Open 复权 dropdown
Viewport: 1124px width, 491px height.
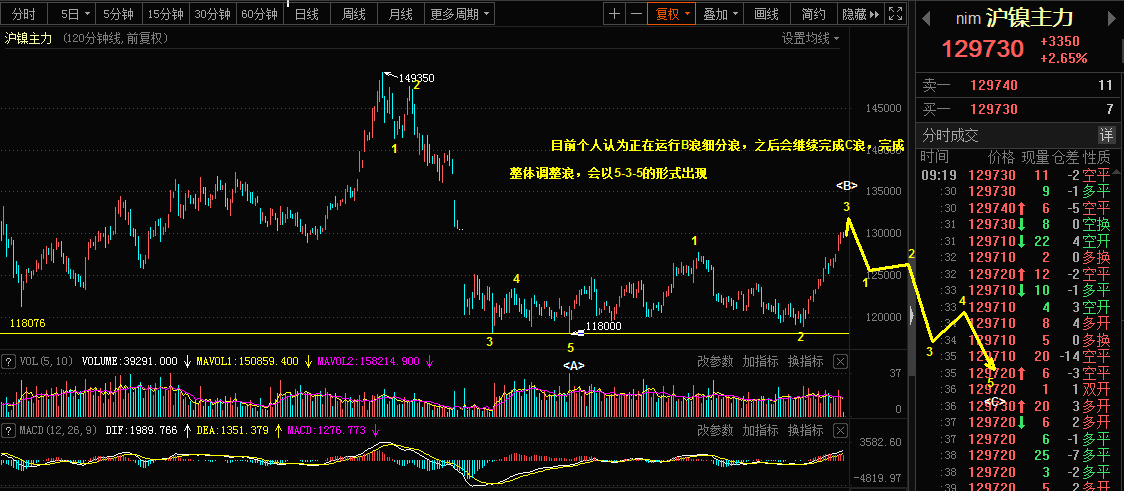tap(672, 14)
